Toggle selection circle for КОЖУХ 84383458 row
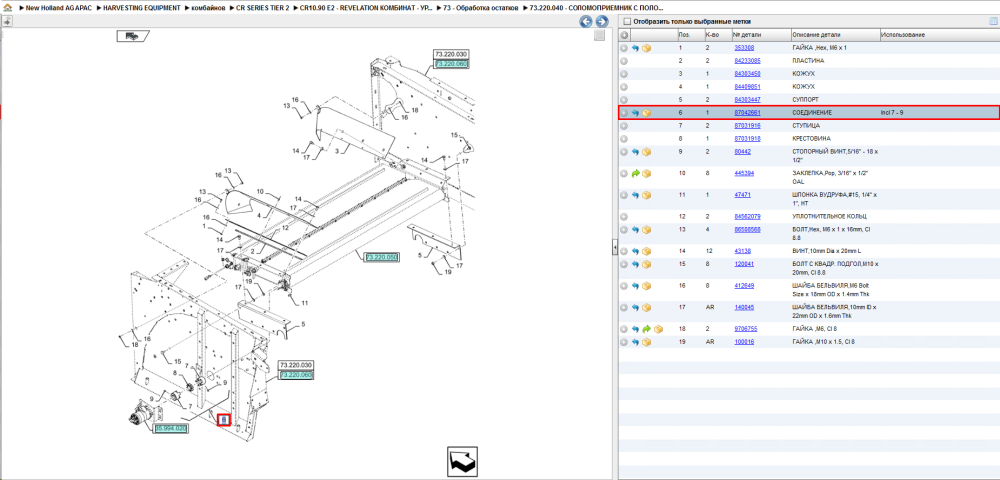Image resolution: width=1000 pixels, height=480 pixels. tap(624, 74)
